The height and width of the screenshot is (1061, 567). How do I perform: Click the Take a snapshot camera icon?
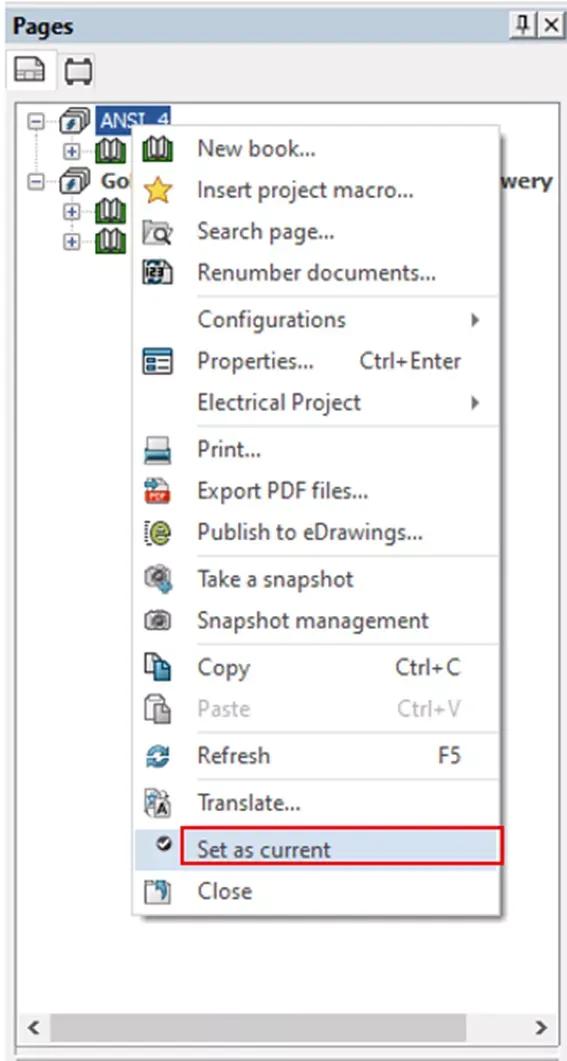(x=157, y=580)
